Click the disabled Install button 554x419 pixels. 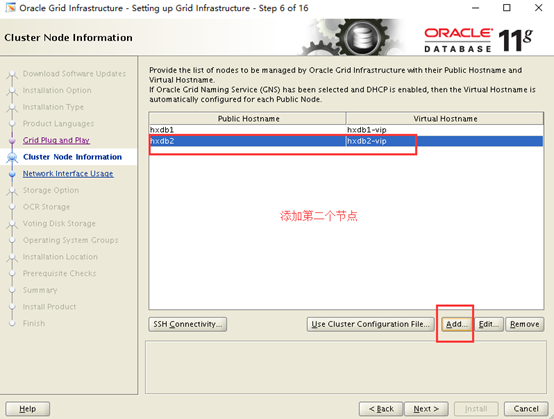(x=476, y=409)
